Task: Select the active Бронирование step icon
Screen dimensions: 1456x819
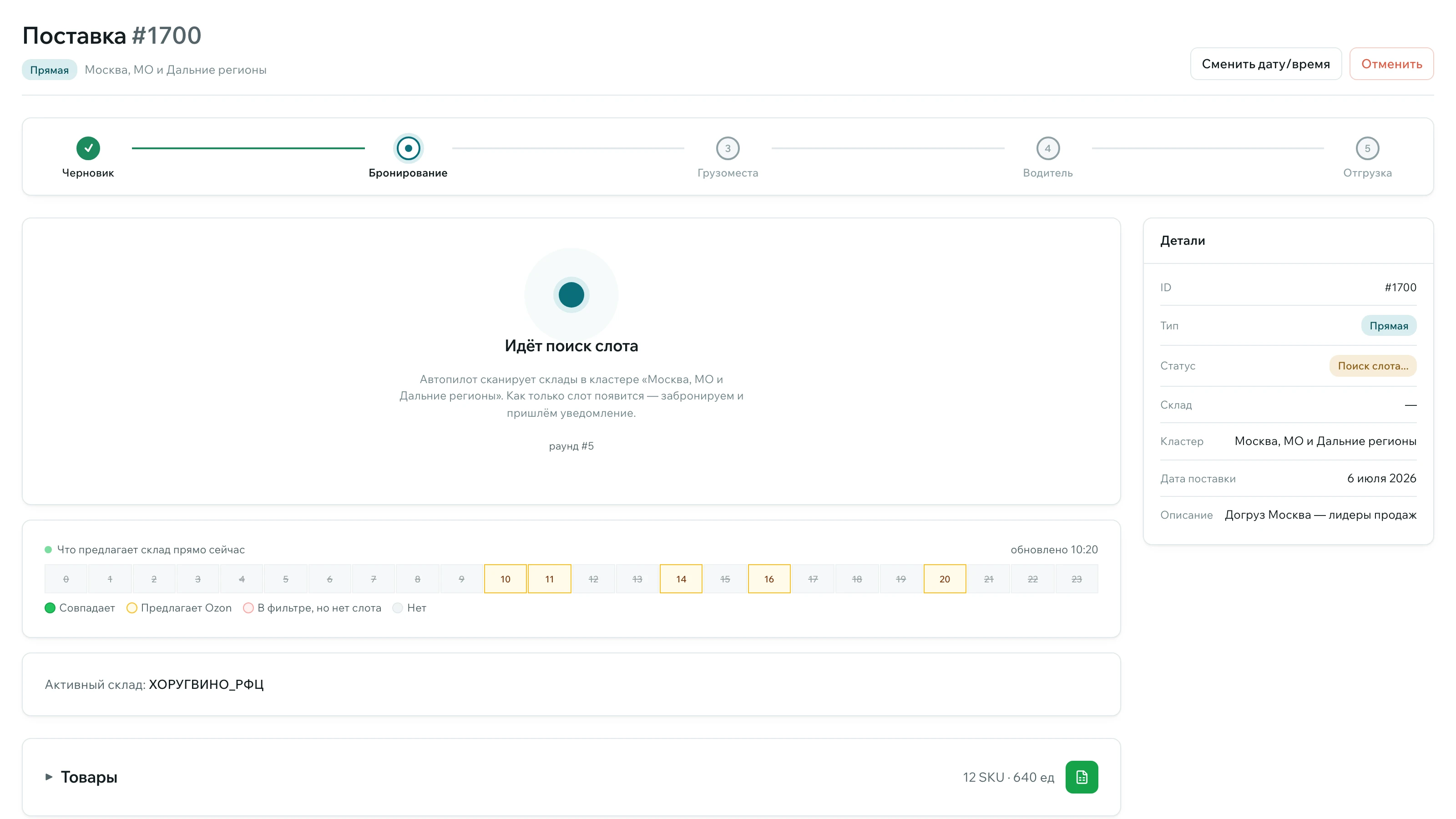Action: click(x=408, y=148)
